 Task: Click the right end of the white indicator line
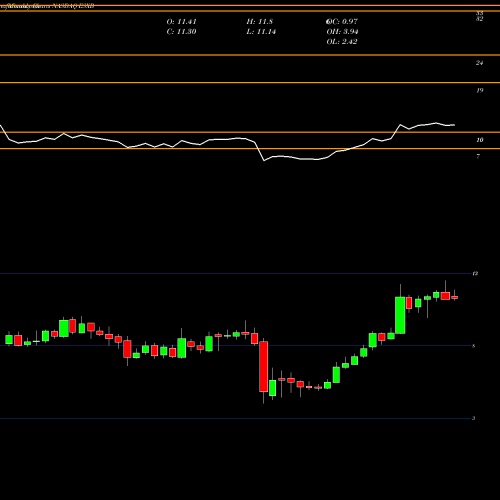click(455, 125)
